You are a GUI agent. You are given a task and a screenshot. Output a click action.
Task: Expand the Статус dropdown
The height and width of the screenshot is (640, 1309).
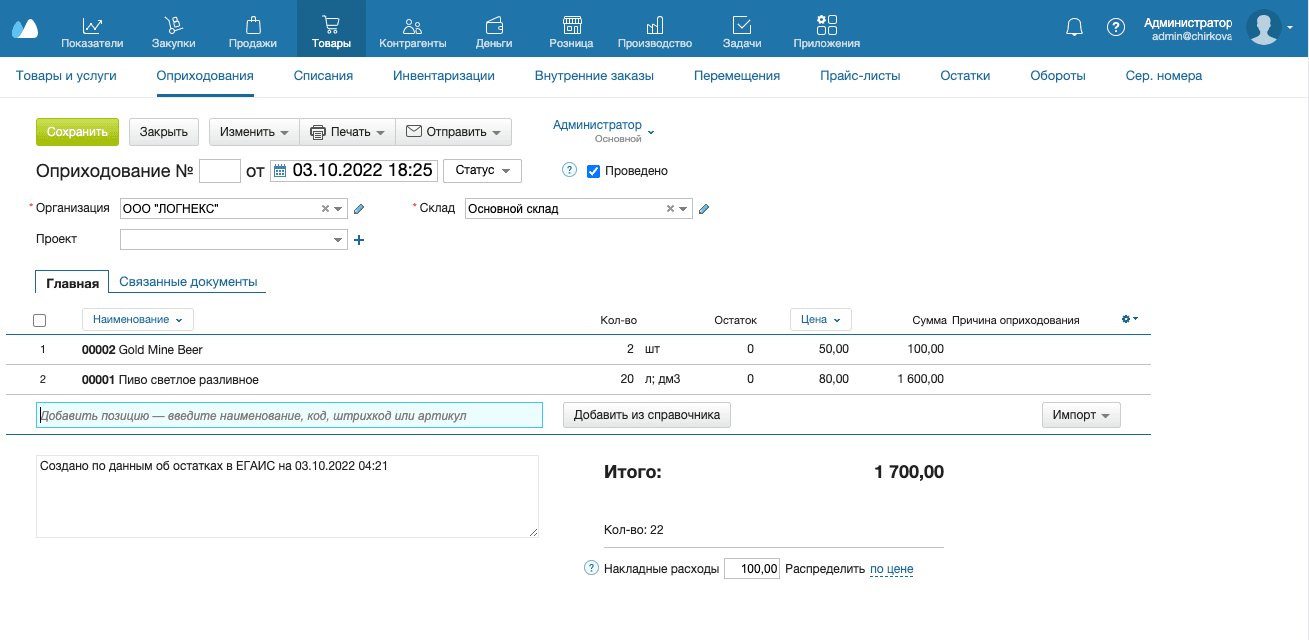[x=482, y=171]
